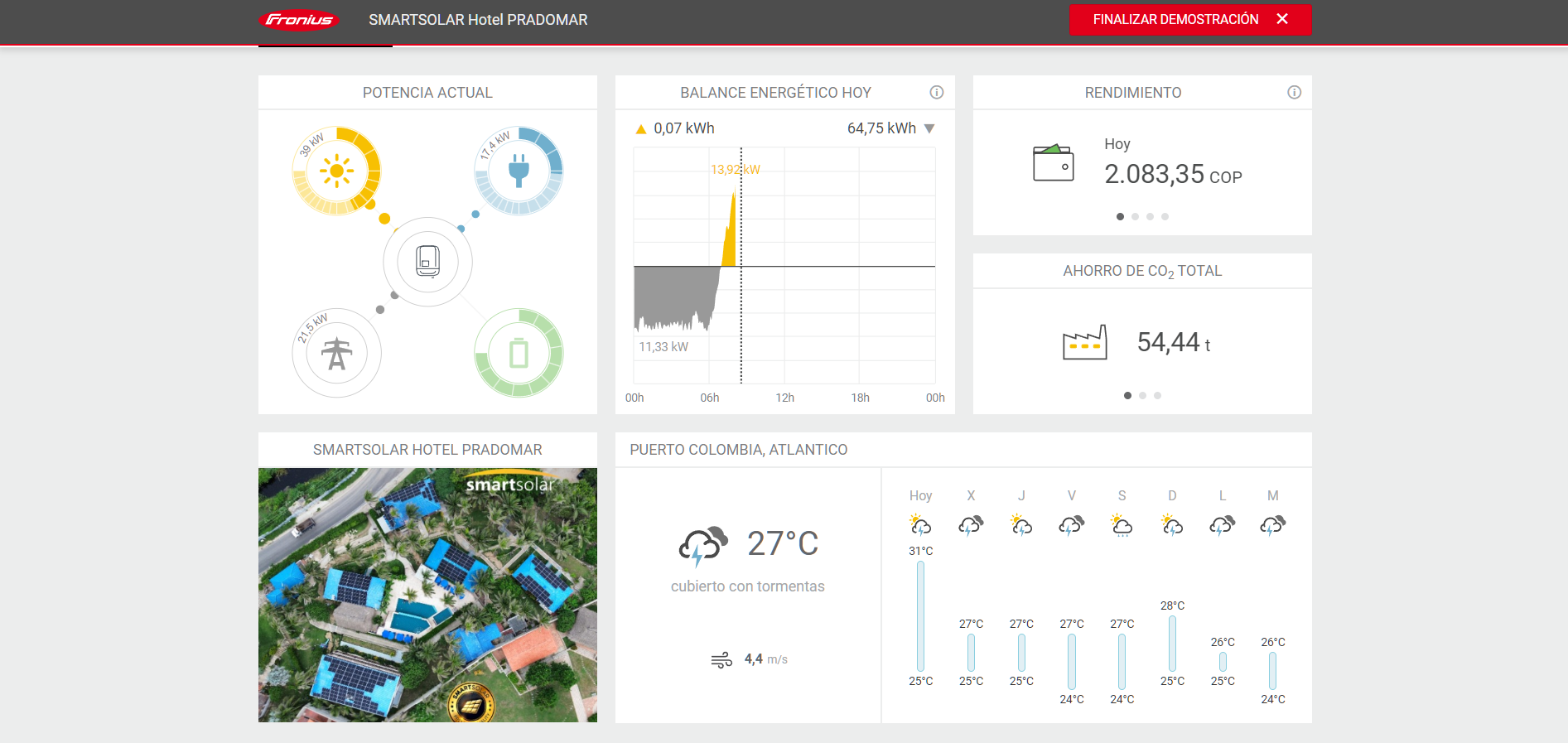1568x743 pixels.
Task: Click the Fronius logo
Action: tap(299, 20)
